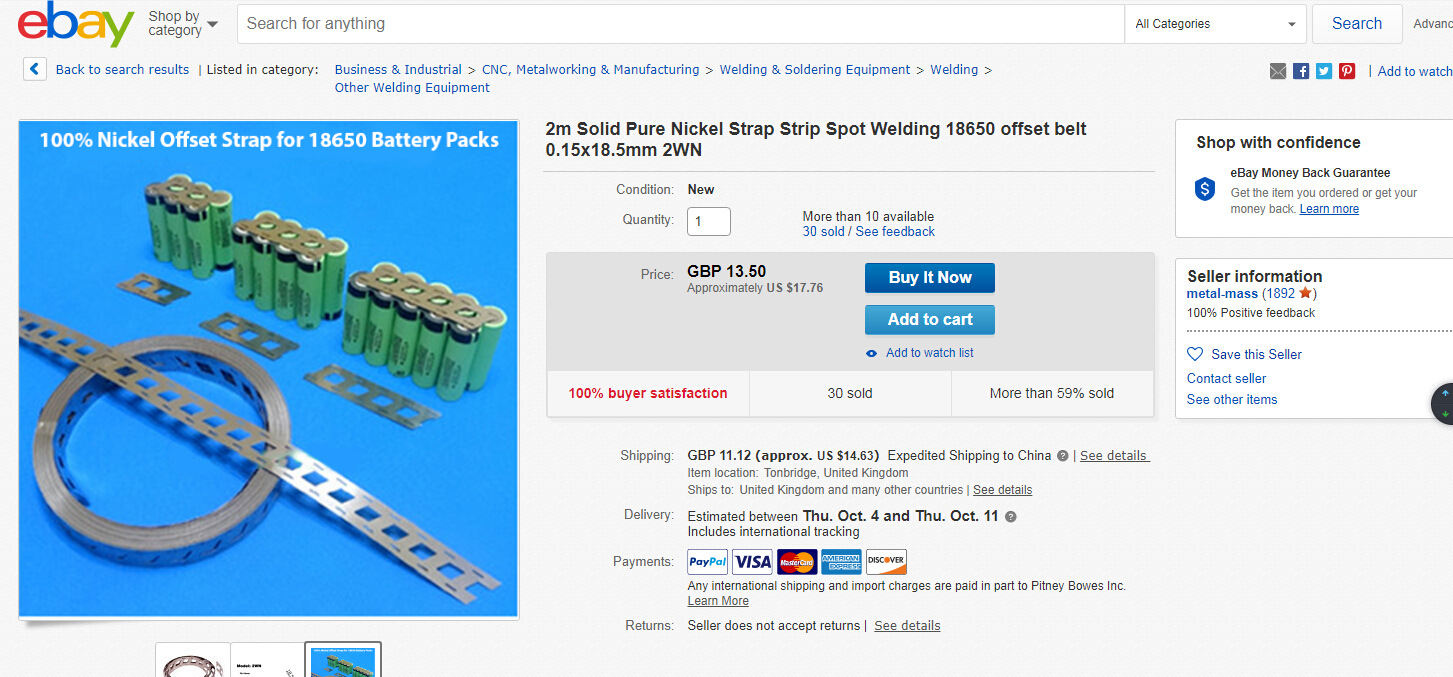Share this item on Facebook
This screenshot has width=1453, height=677.
tap(1301, 71)
